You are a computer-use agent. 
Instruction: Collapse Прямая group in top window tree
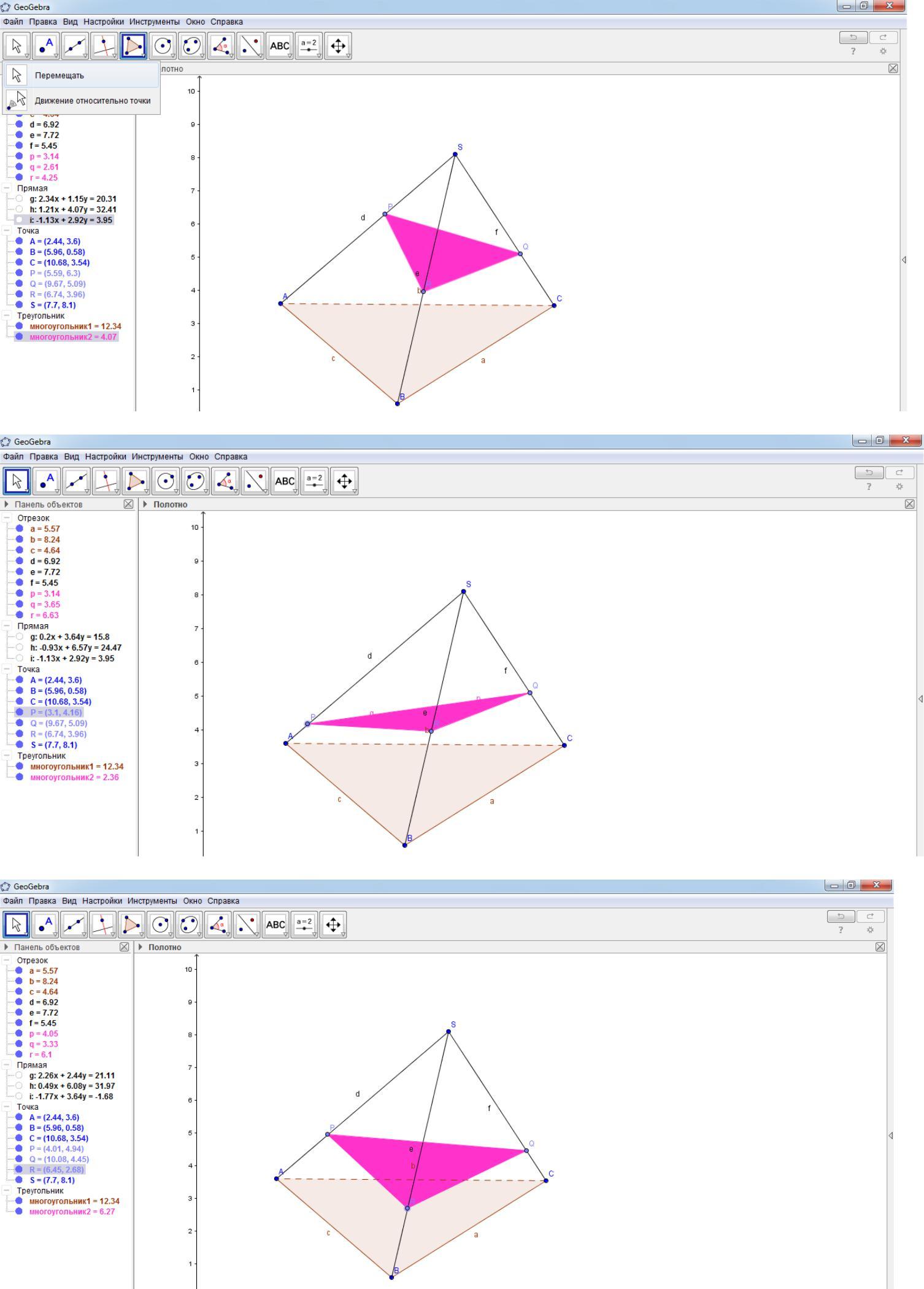[7, 188]
